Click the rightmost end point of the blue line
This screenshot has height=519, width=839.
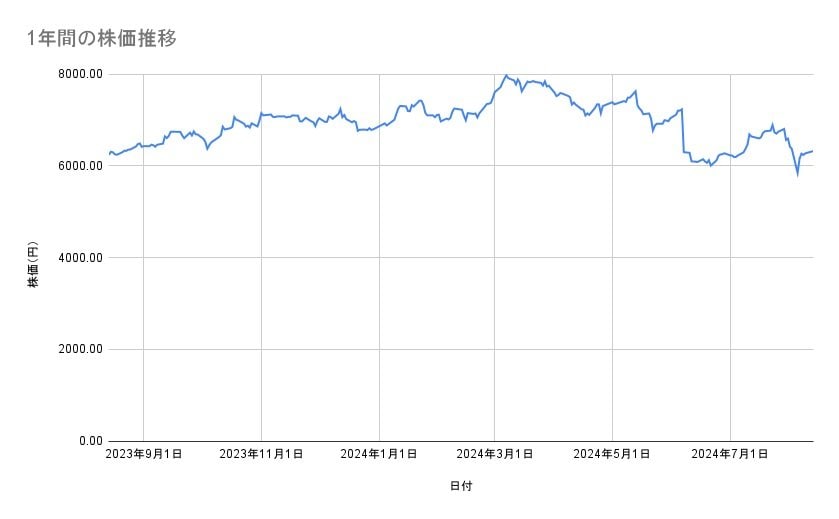pos(812,151)
